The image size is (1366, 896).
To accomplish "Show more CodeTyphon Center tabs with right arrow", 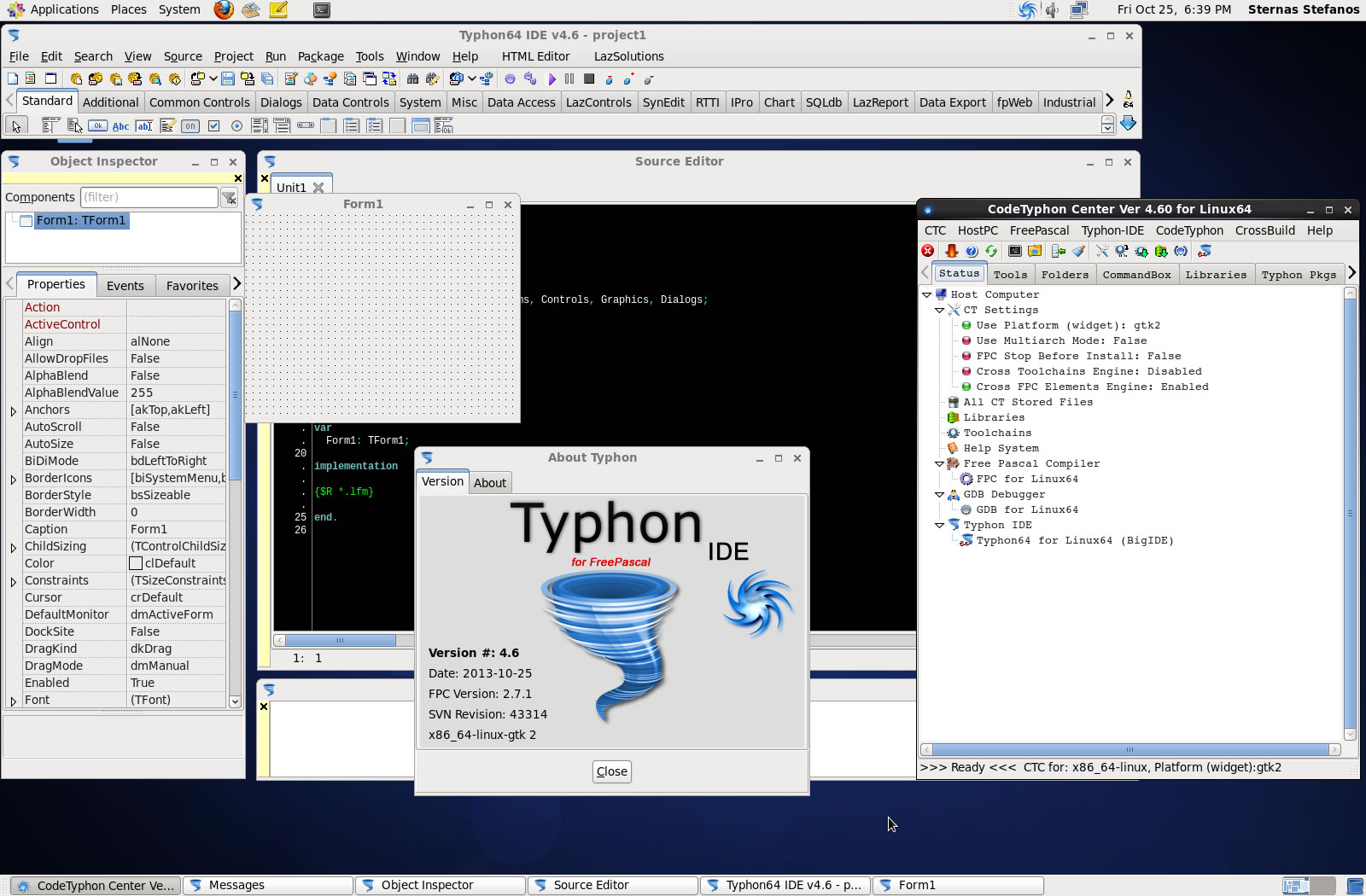I will 1351,273.
